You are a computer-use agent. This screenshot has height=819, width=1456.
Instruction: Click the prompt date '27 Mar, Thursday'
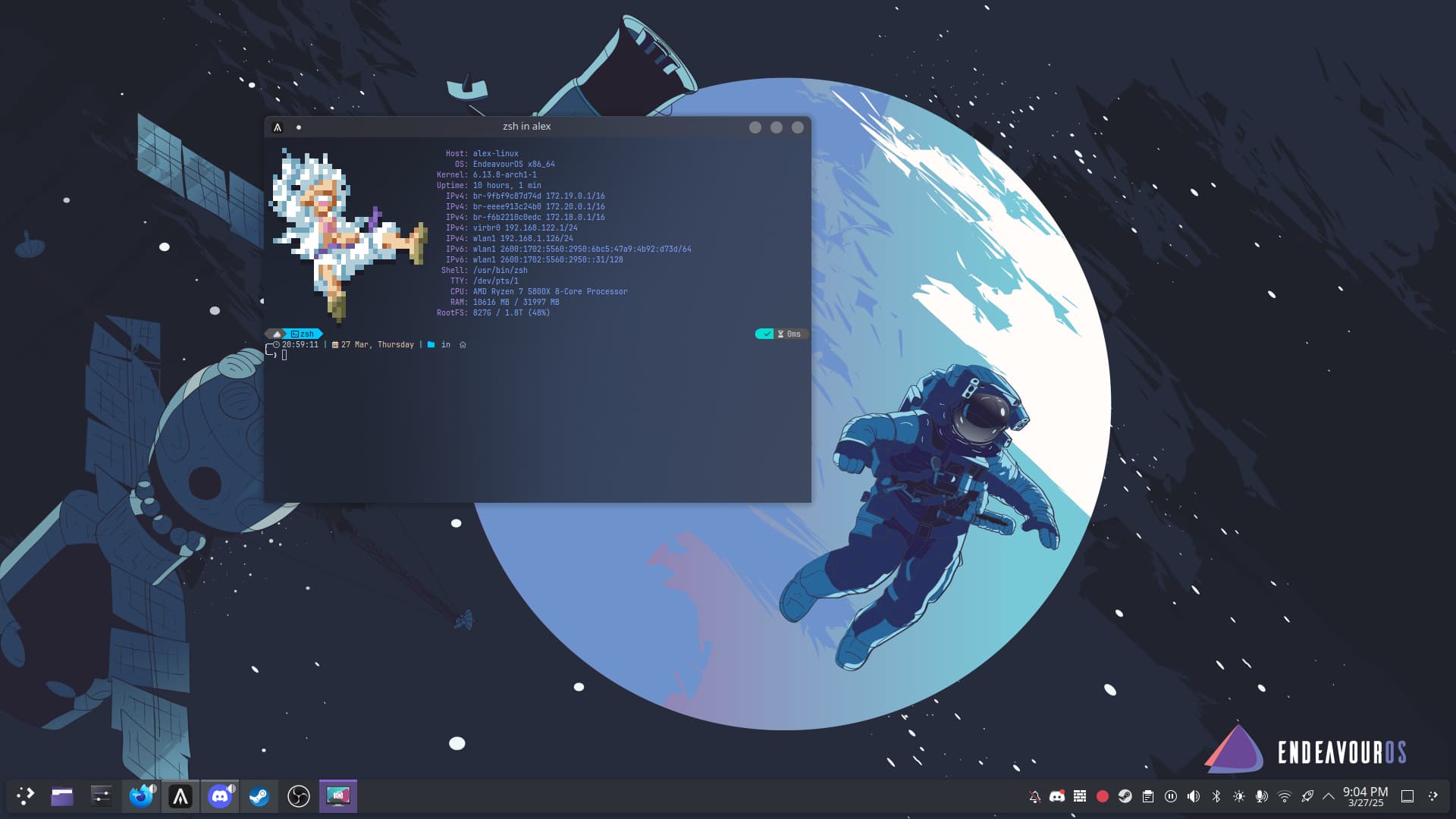tap(378, 344)
